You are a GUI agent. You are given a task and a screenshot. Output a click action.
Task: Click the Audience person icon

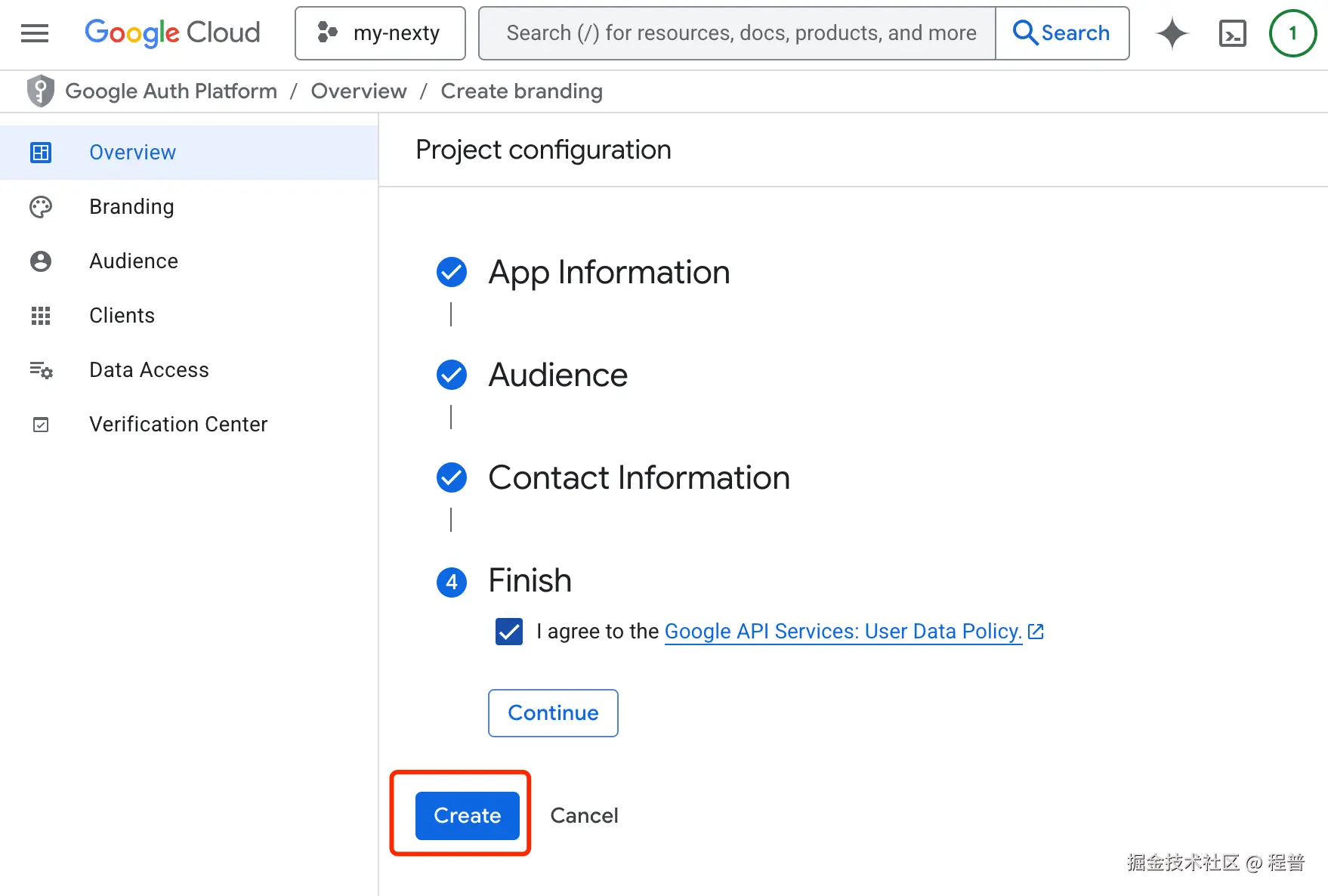(40, 261)
